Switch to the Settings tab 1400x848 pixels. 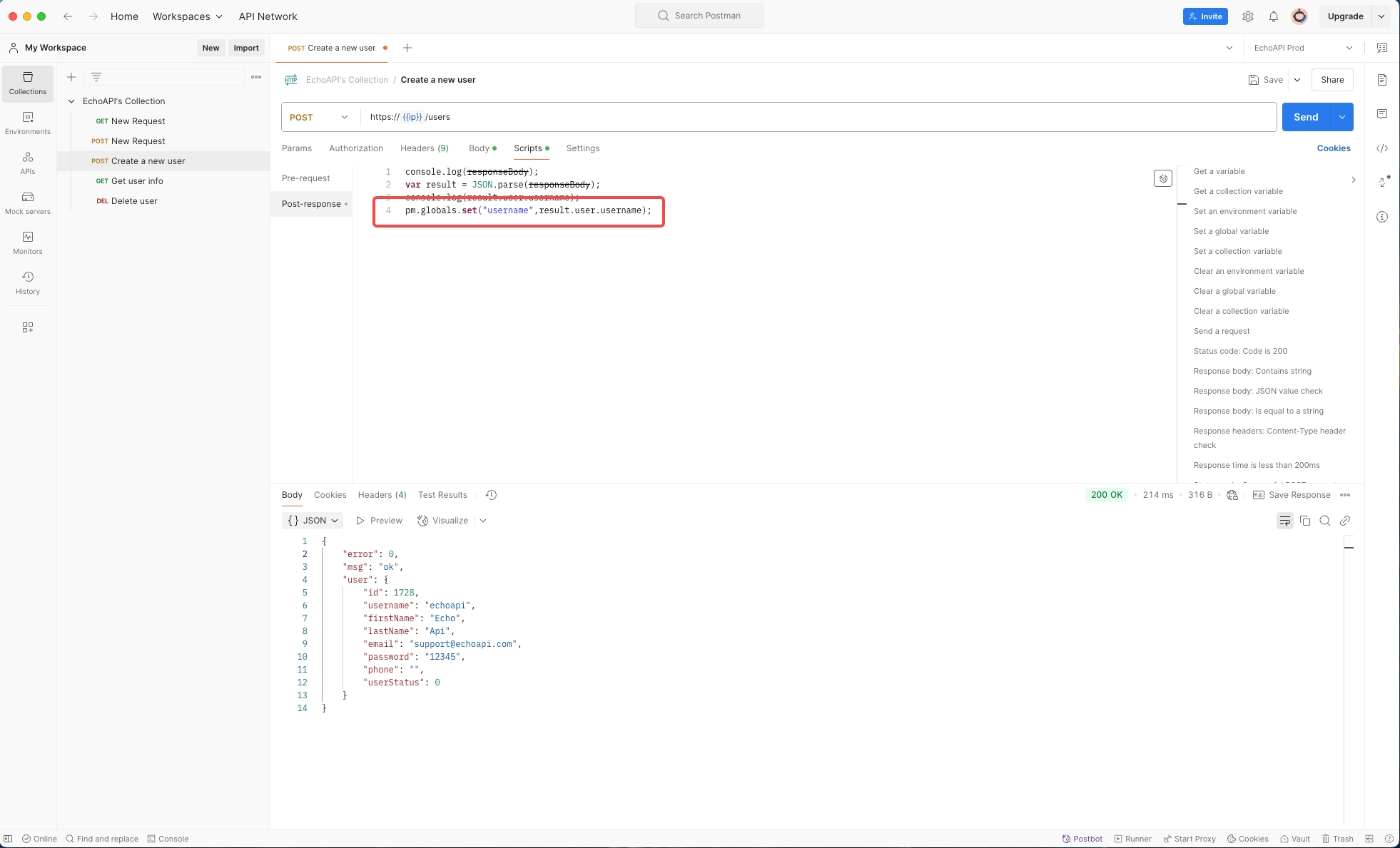[583, 148]
